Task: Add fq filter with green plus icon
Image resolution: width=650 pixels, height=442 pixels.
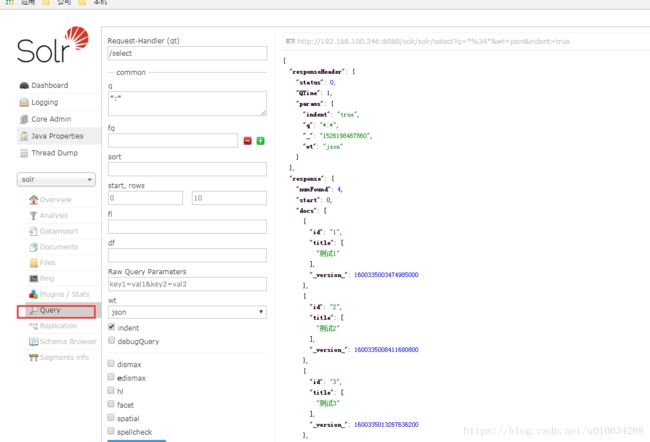Action: point(260,141)
